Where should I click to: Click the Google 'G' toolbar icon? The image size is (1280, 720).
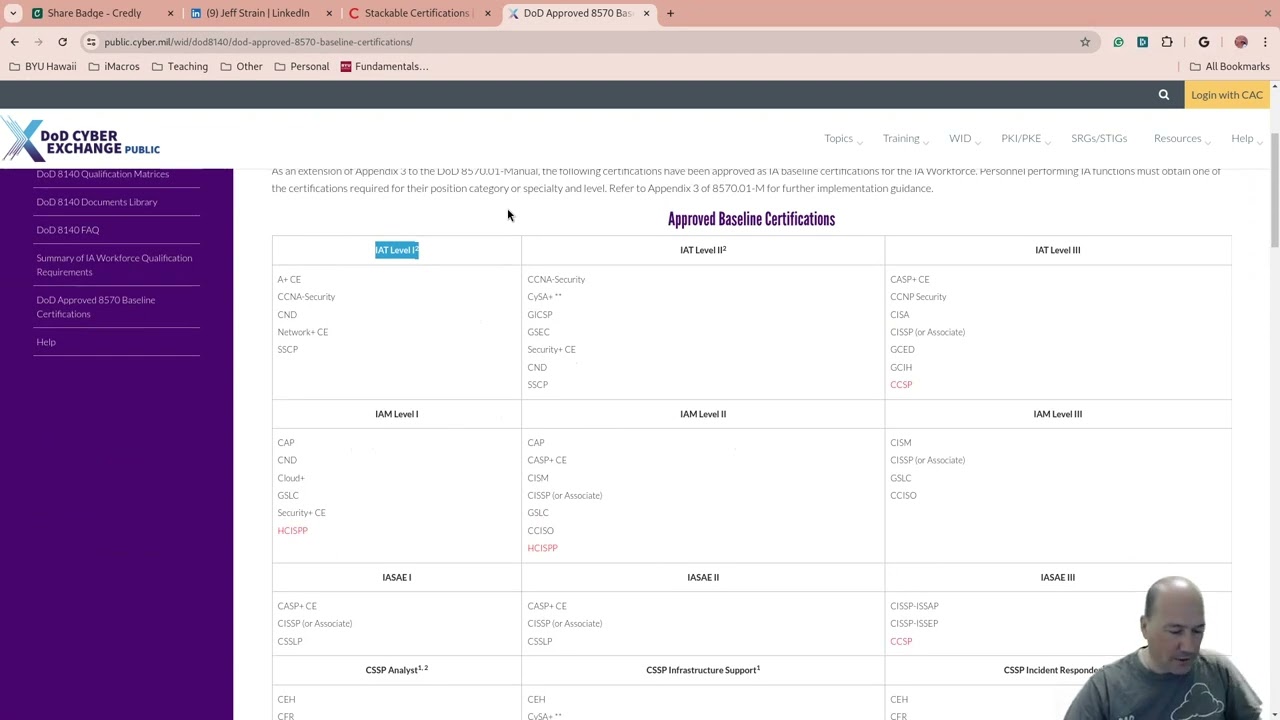pos(1204,42)
